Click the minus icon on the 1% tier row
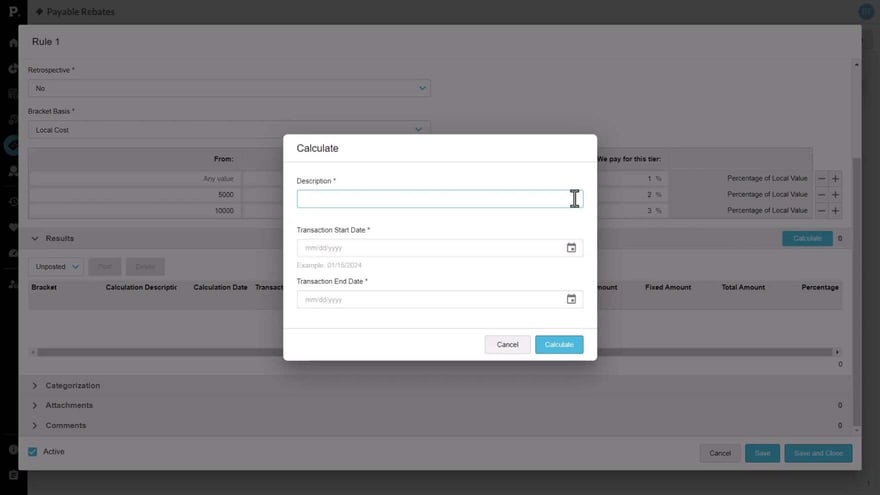 [x=822, y=178]
